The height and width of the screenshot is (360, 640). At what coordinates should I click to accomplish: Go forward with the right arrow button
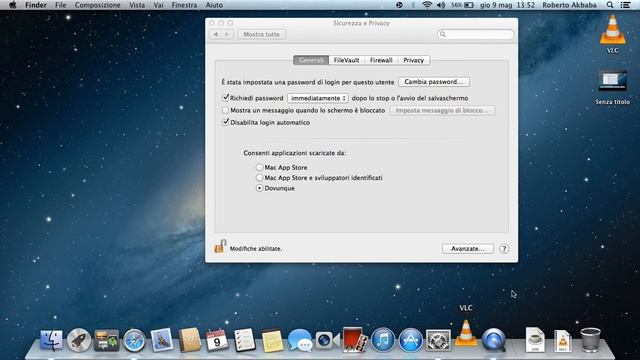[x=227, y=34]
